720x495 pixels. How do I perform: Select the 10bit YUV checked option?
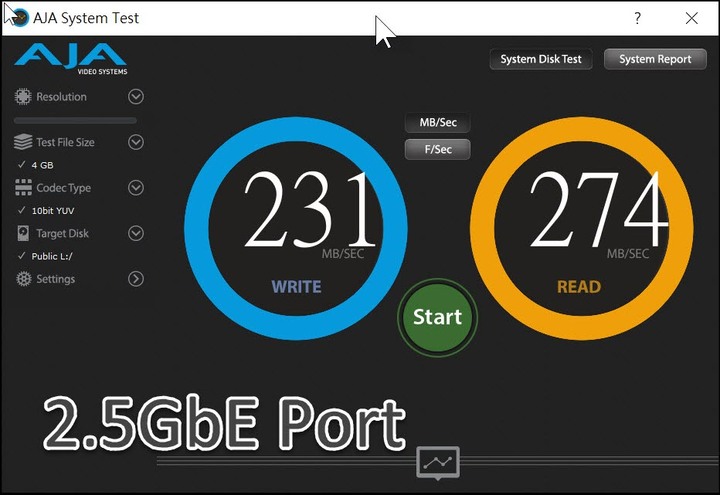coord(46,210)
